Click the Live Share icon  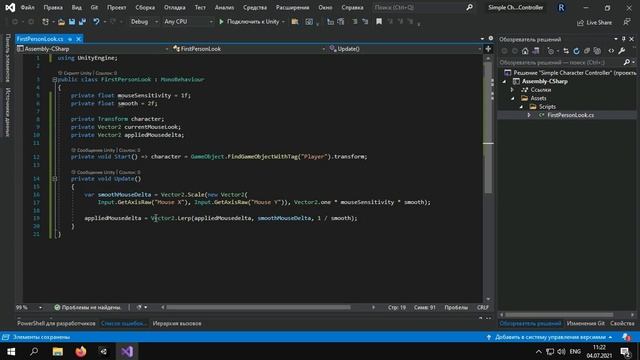(x=580, y=23)
